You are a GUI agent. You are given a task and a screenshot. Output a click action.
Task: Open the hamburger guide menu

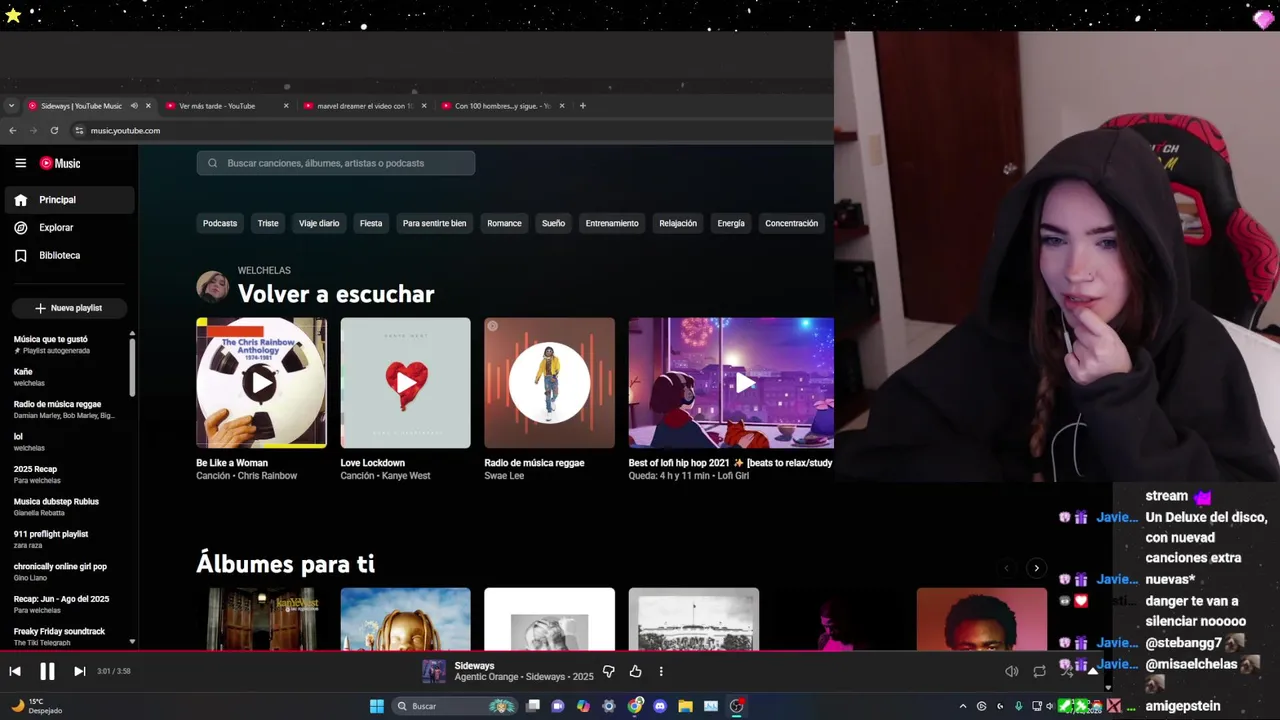pyautogui.click(x=20, y=163)
